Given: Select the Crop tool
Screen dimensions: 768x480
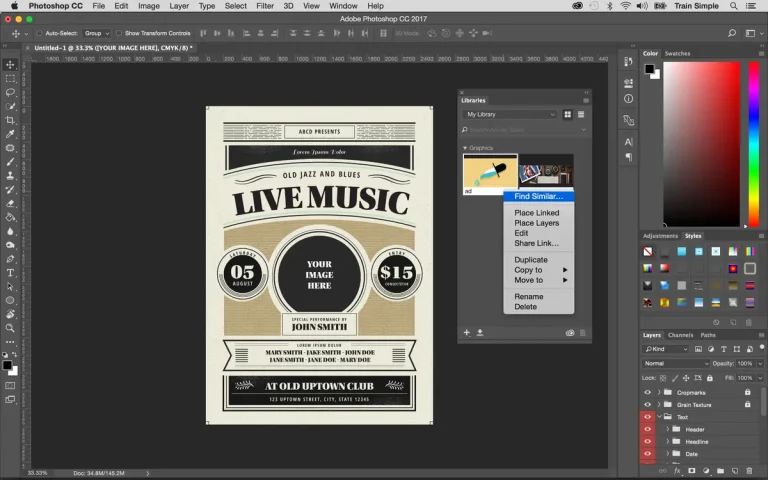Looking at the screenshot, I should pyautogui.click(x=10, y=120).
